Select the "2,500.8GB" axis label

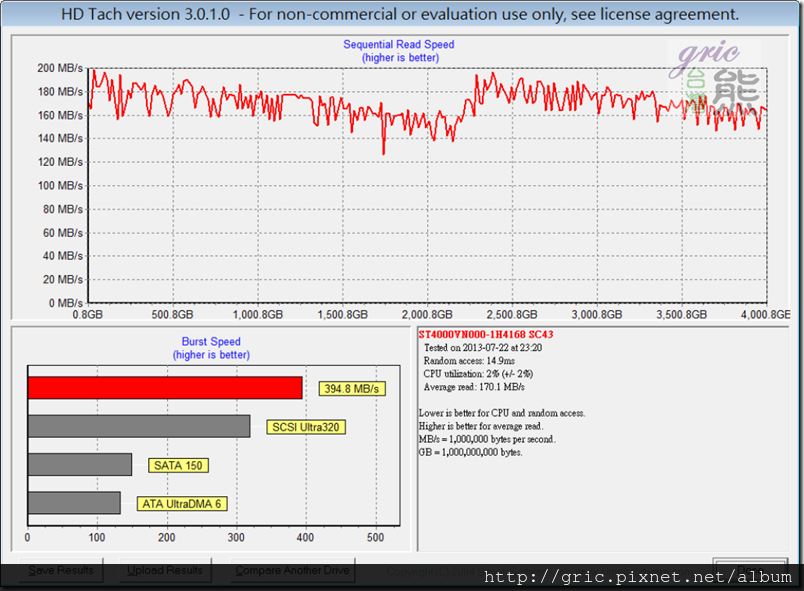(512, 314)
